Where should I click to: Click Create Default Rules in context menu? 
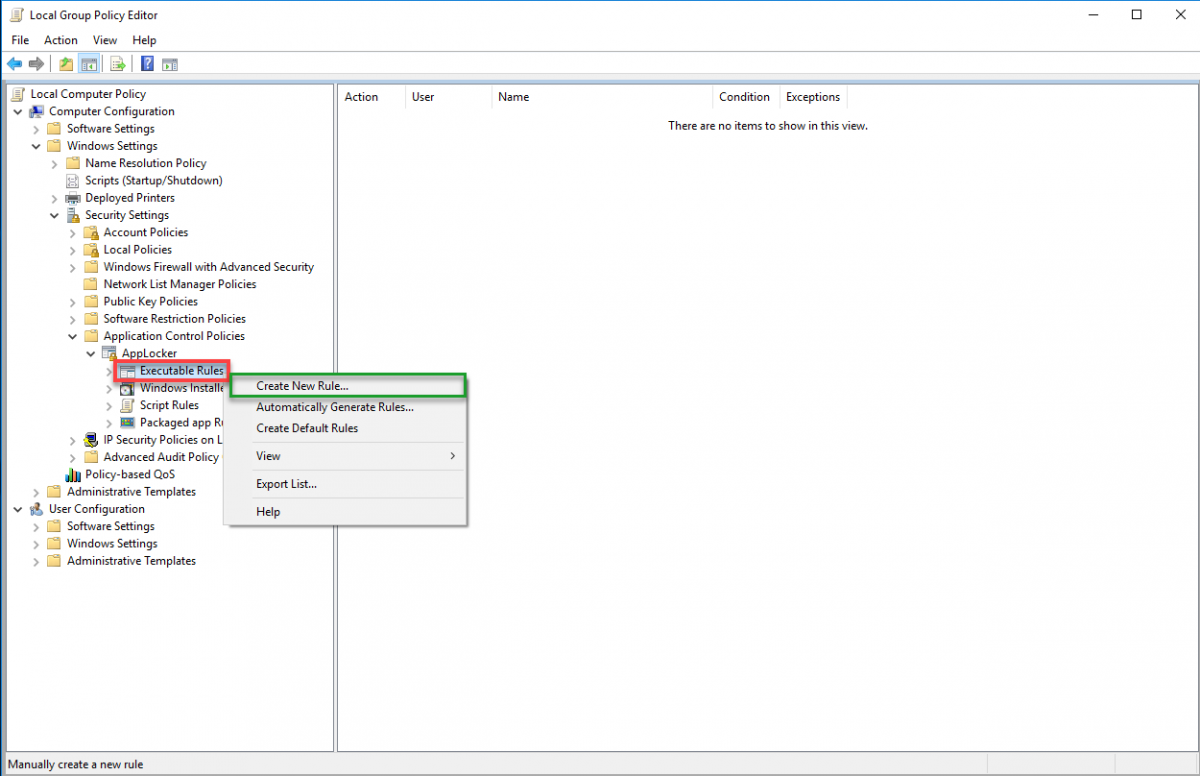point(306,428)
